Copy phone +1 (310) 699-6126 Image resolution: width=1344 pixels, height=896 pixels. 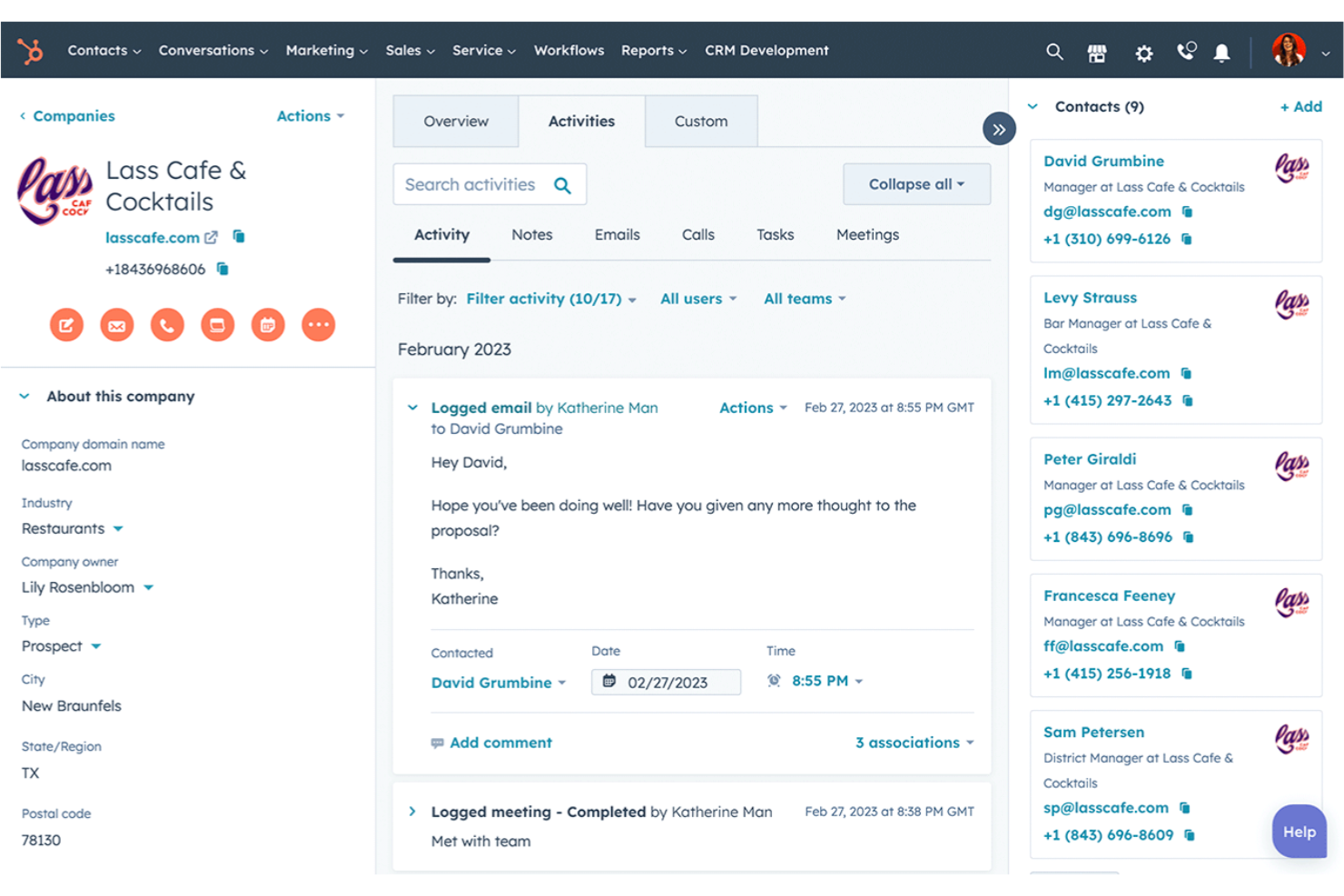tap(1187, 239)
